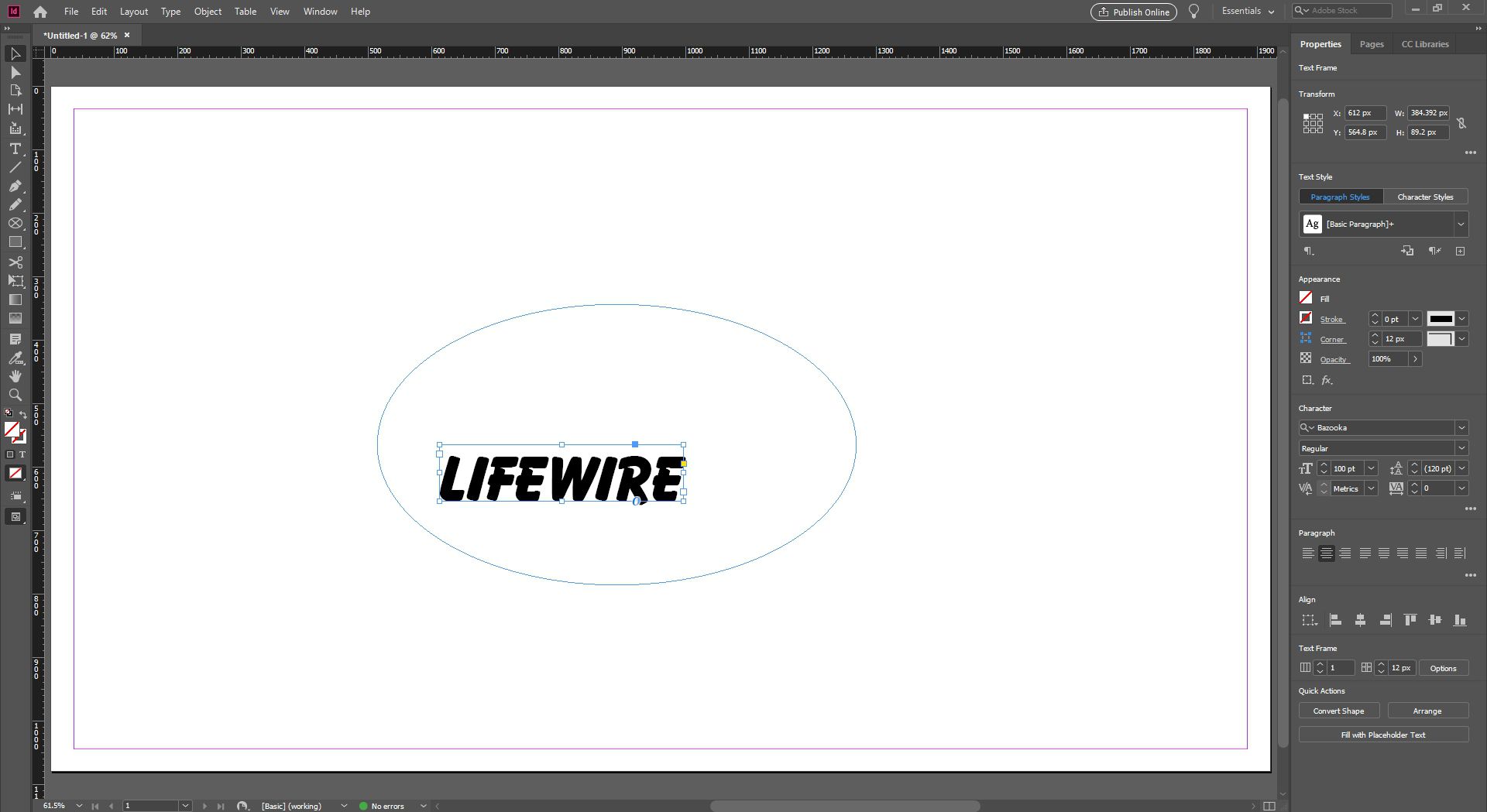Select the Page tool
This screenshot has width=1487, height=812.
click(x=15, y=91)
